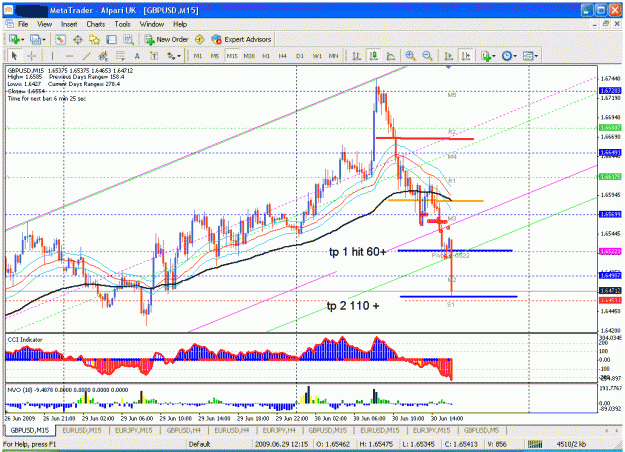Select the Text Label tool

[154, 56]
